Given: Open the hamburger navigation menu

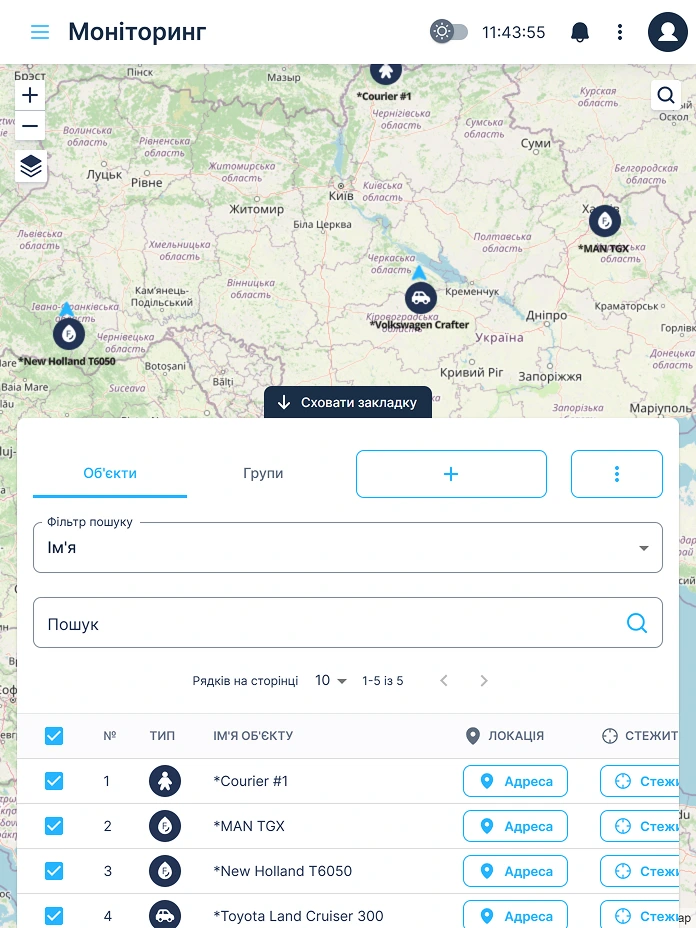Looking at the screenshot, I should (40, 32).
